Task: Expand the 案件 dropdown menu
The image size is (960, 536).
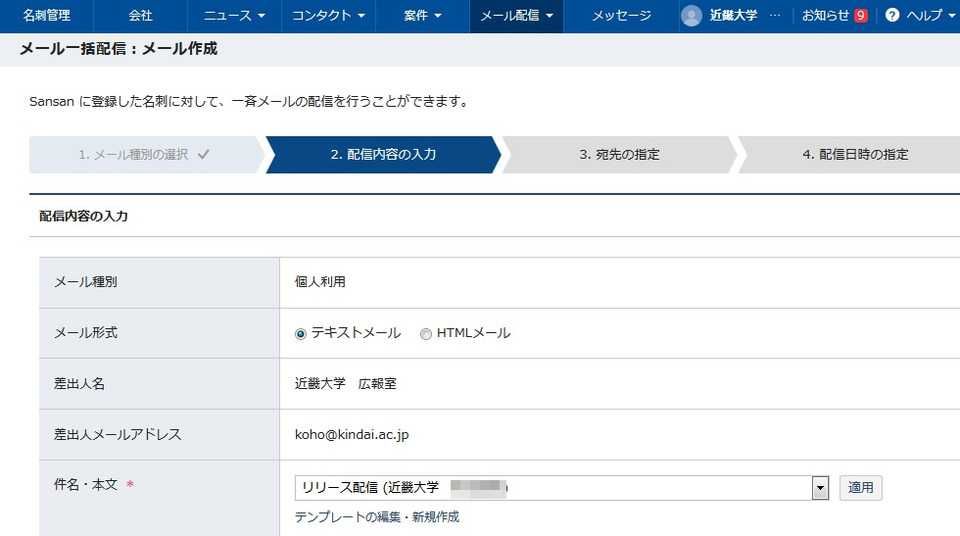Action: [422, 15]
